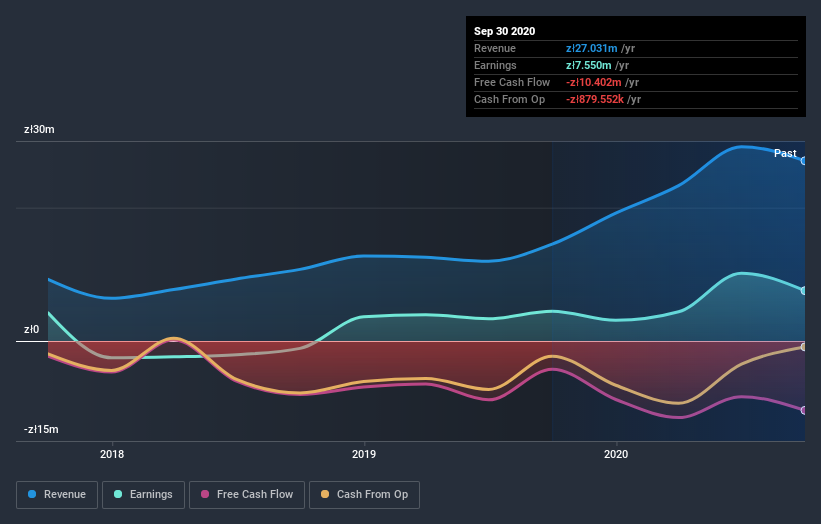821x524 pixels.
Task: Click the orange Cash From Op endpoint marker
Action: (x=804, y=347)
